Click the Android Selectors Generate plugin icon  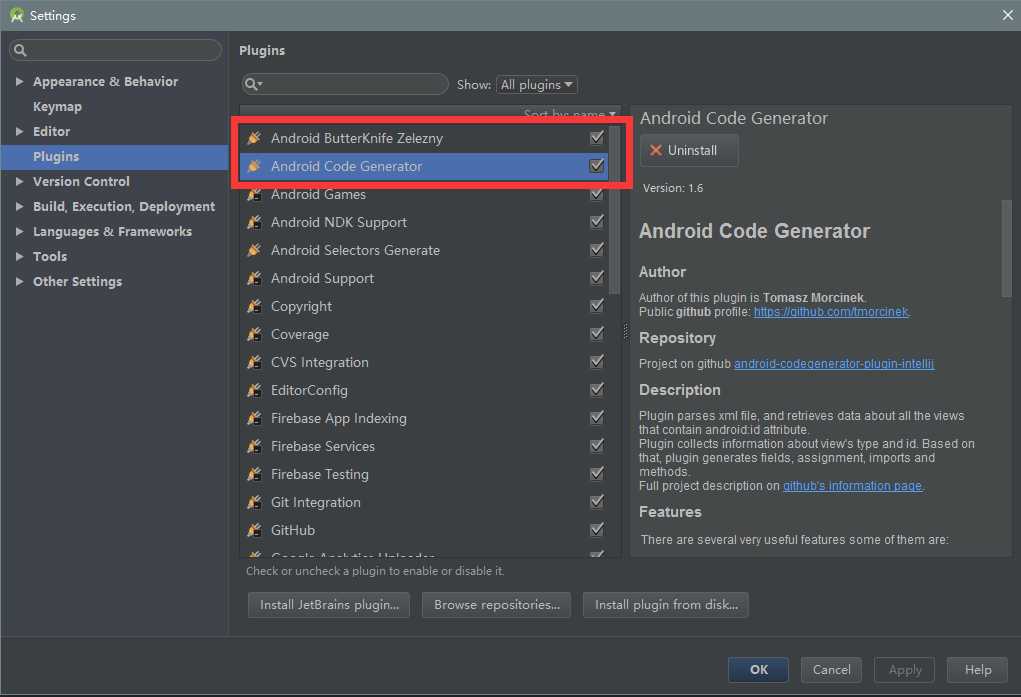pyautogui.click(x=254, y=250)
